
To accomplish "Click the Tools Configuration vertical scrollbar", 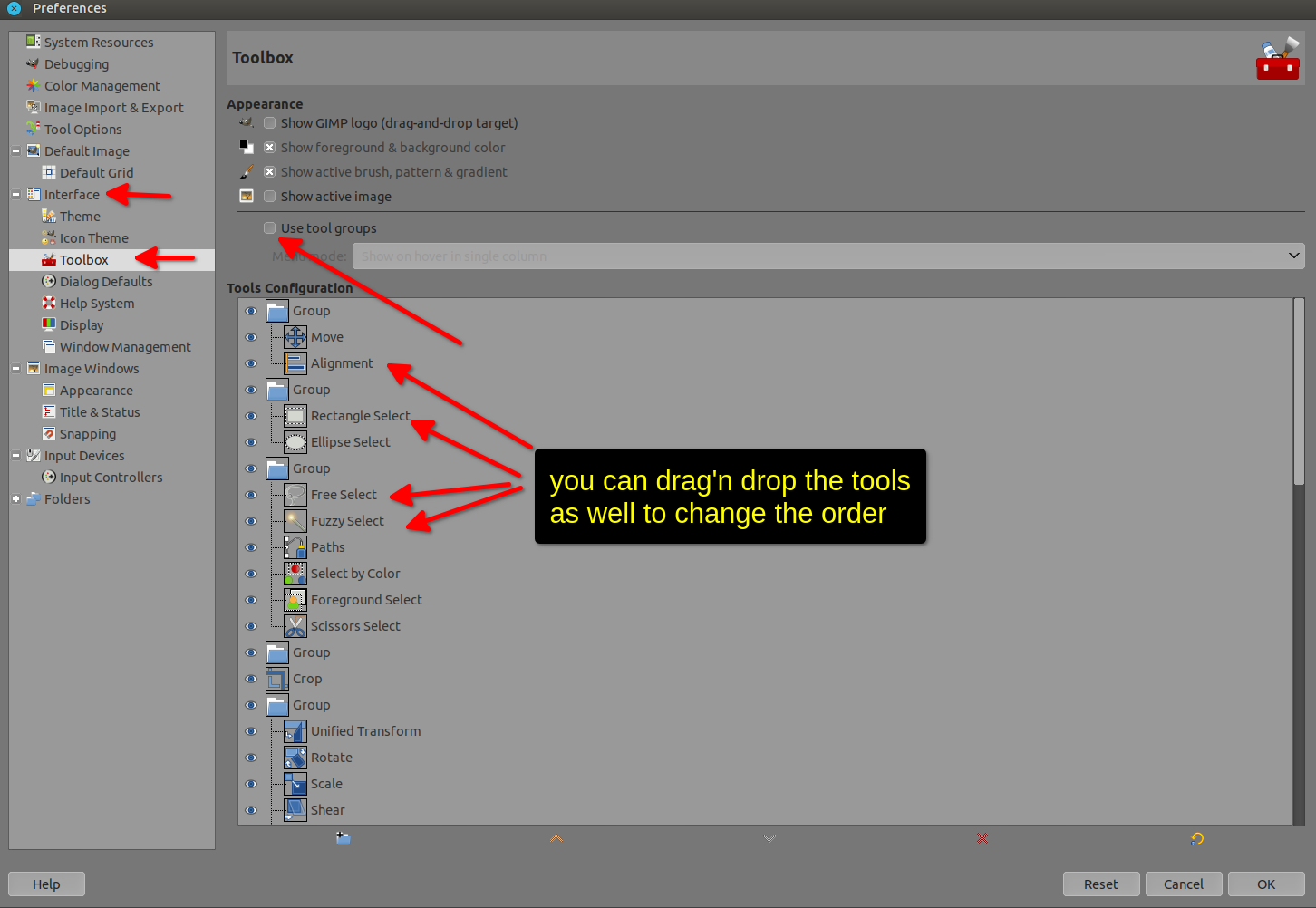I will [1299, 391].
